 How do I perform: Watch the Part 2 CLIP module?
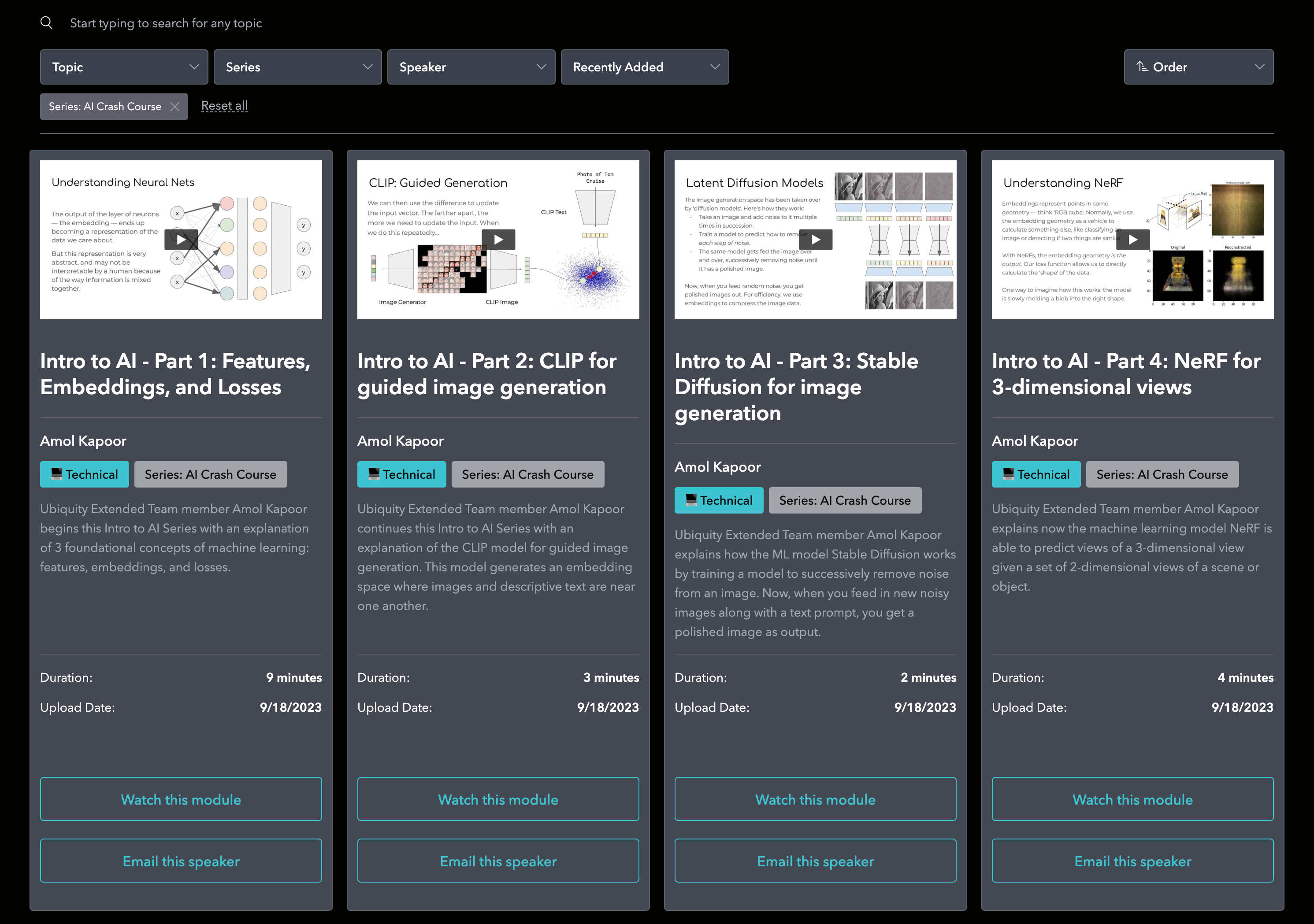click(498, 799)
